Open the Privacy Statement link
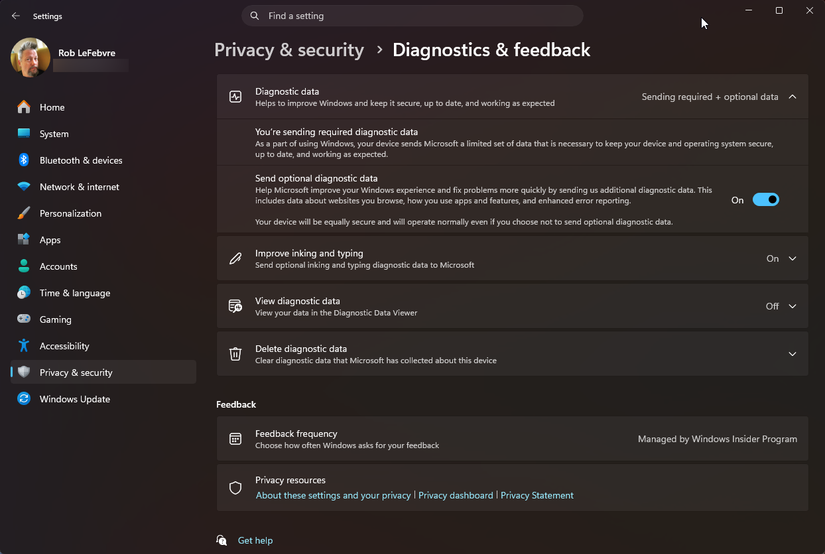The width and height of the screenshot is (825, 554). [x=537, y=495]
